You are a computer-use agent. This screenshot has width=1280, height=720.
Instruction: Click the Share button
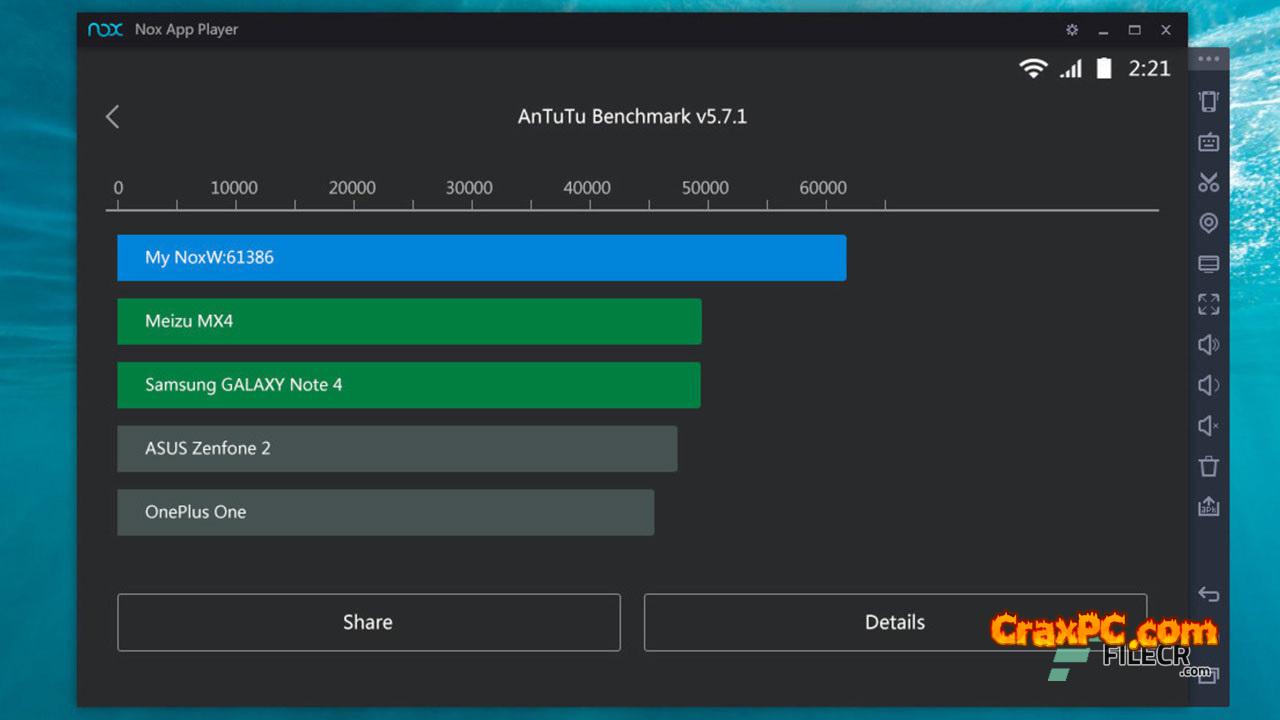[368, 622]
